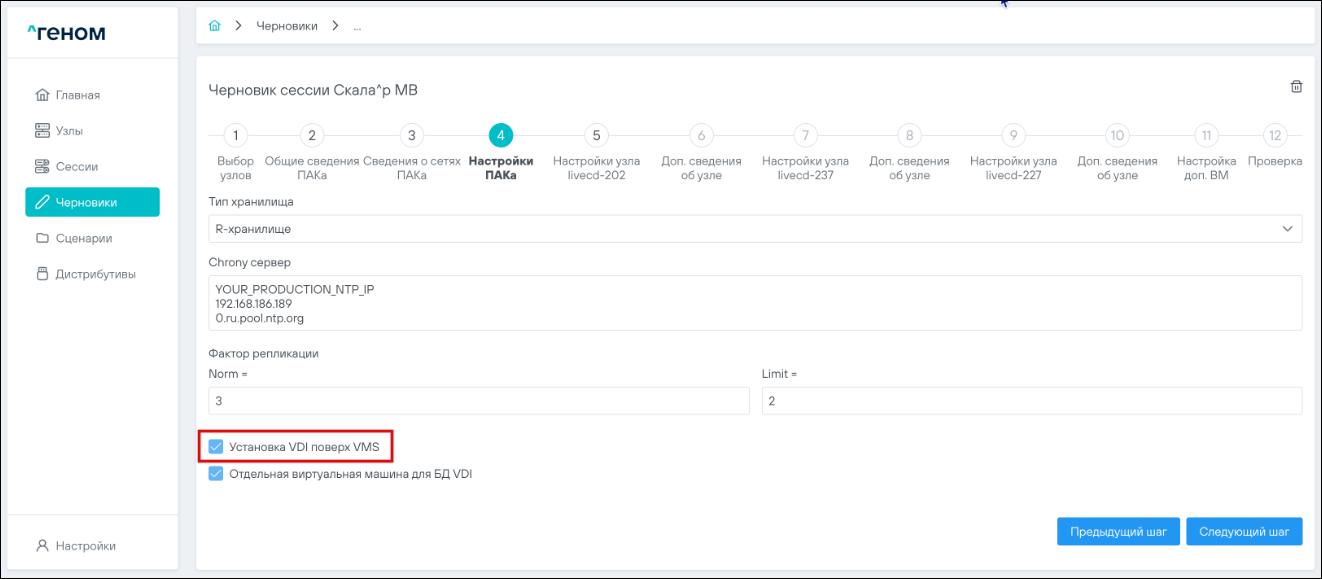Open Настройки via user icon
1322x579 pixels.
[x=42, y=546]
